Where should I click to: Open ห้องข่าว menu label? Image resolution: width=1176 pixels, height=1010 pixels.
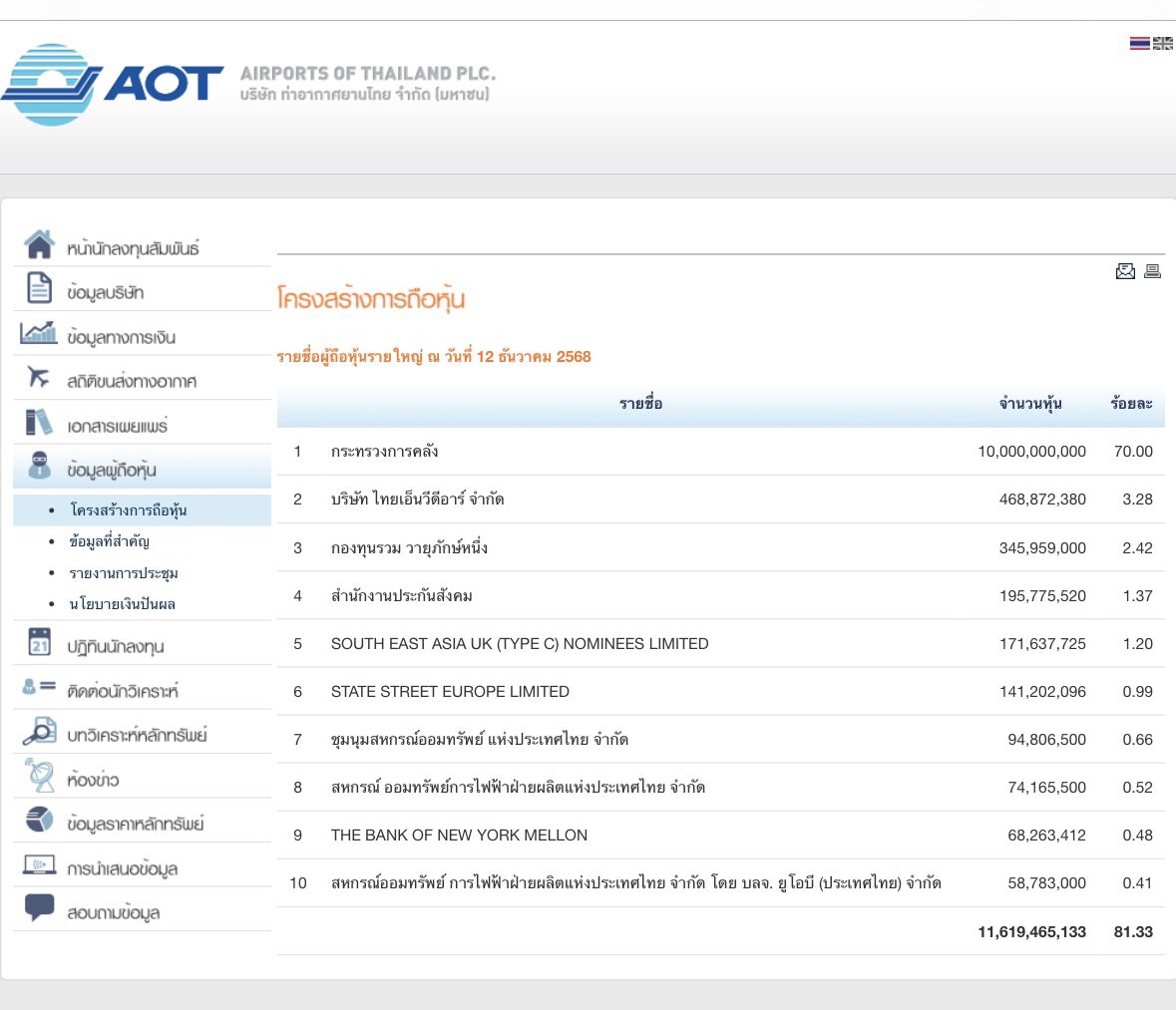[93, 780]
